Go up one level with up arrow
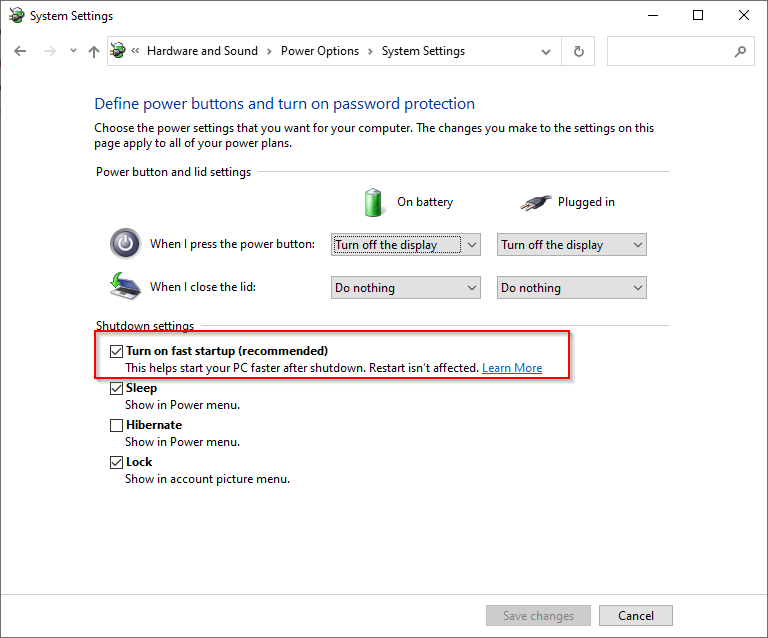 [94, 51]
